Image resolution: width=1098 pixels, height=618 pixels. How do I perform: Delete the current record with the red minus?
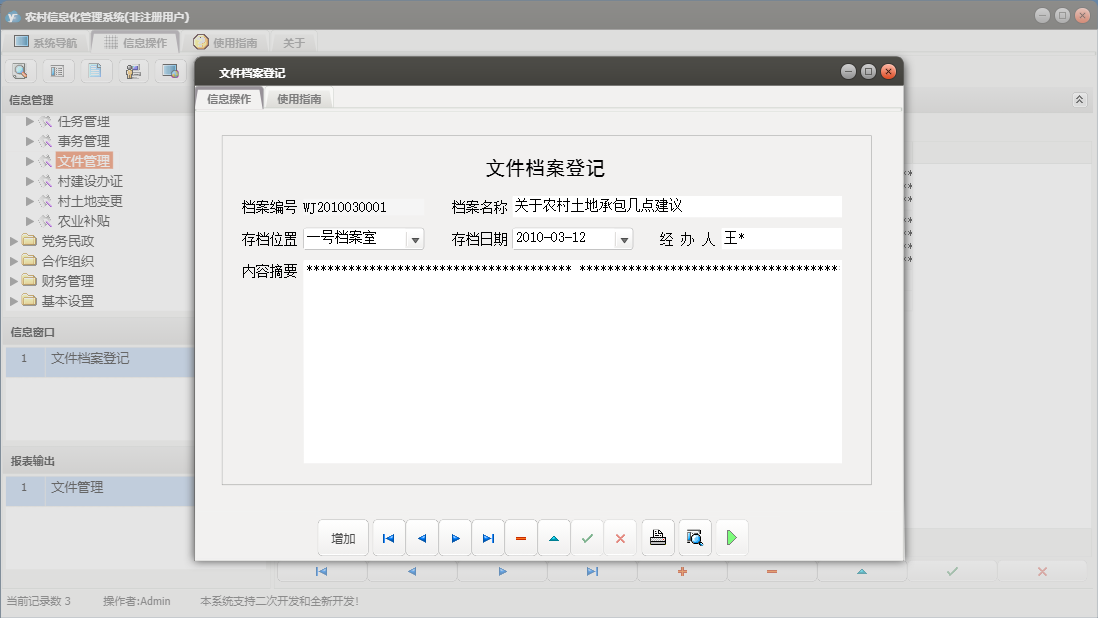[520, 537]
